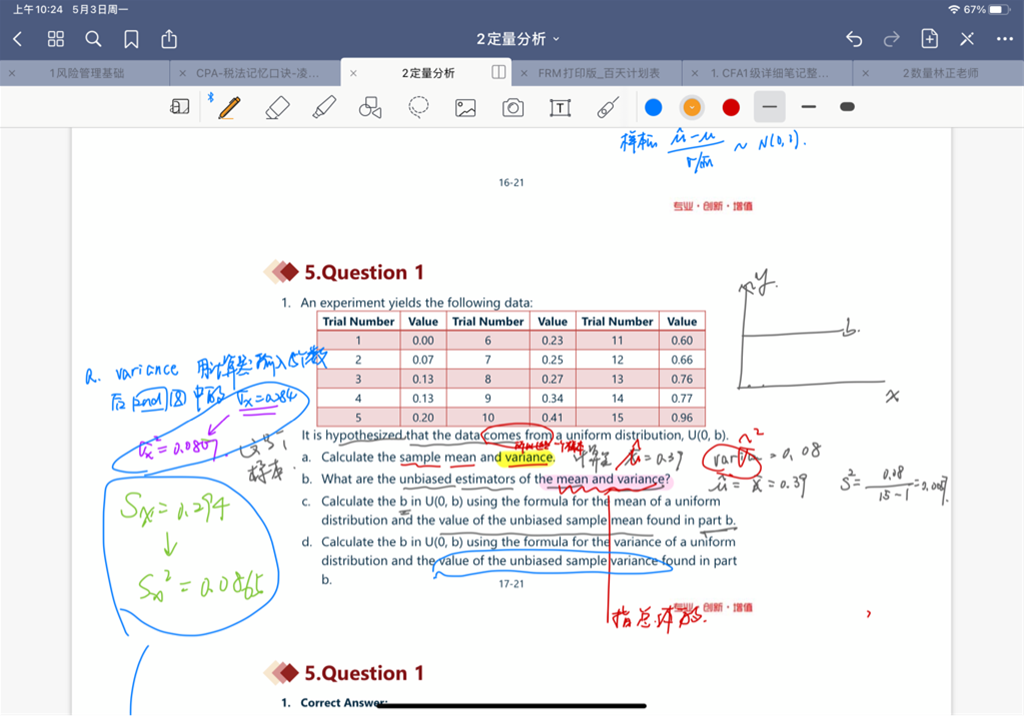Tap the Wi-Fi status icon

[954, 9]
